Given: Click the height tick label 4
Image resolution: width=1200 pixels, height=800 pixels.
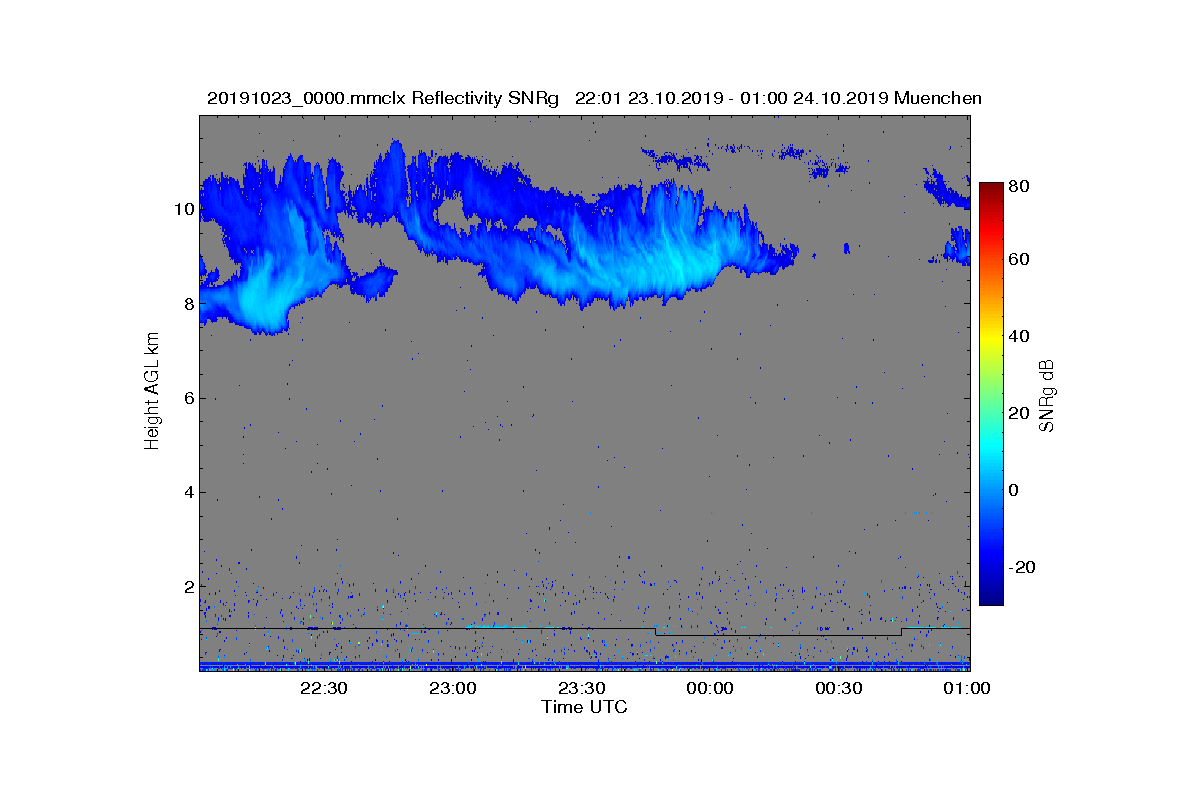Looking at the screenshot, I should click(x=187, y=492).
